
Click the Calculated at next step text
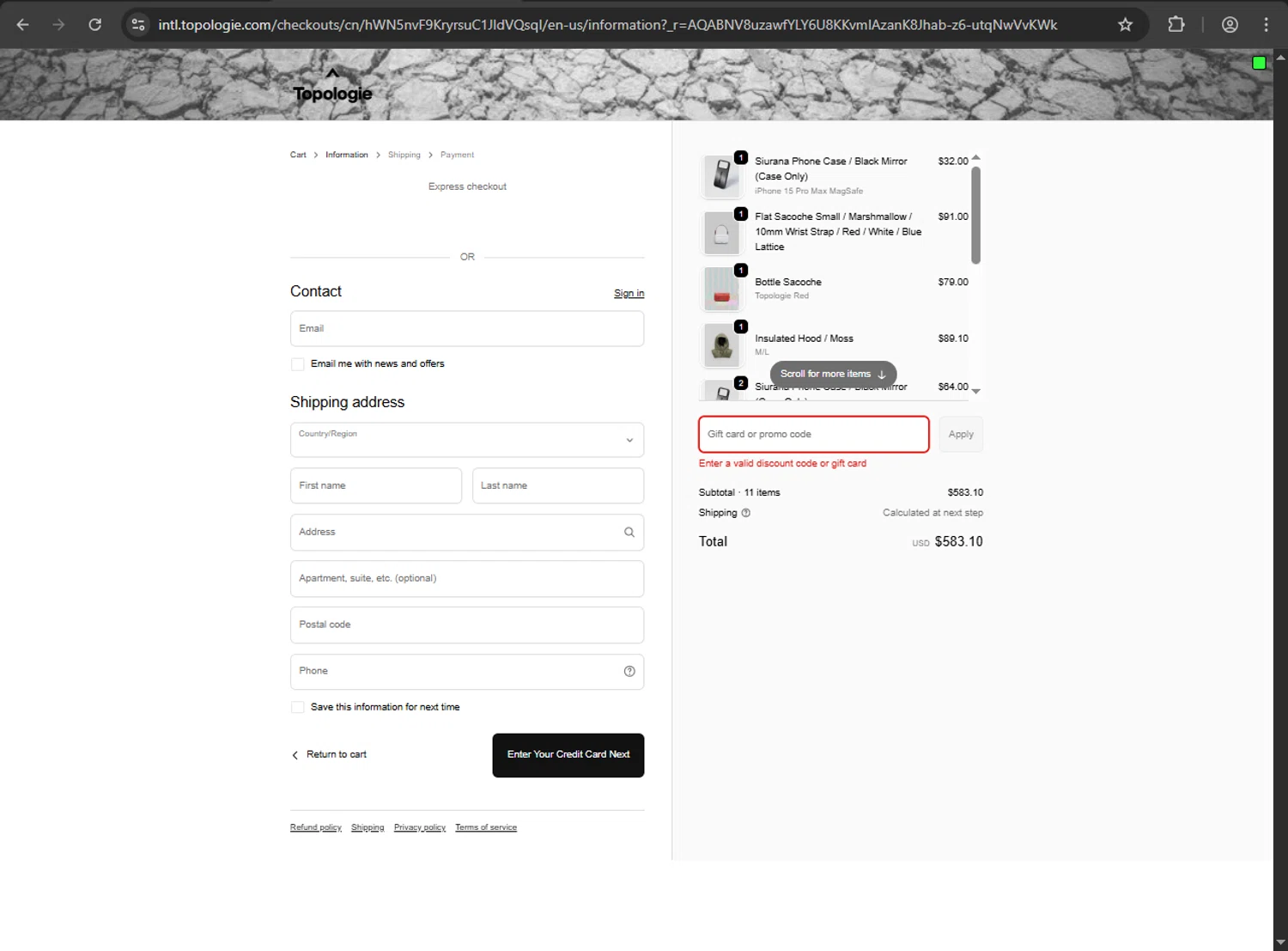tap(933, 513)
